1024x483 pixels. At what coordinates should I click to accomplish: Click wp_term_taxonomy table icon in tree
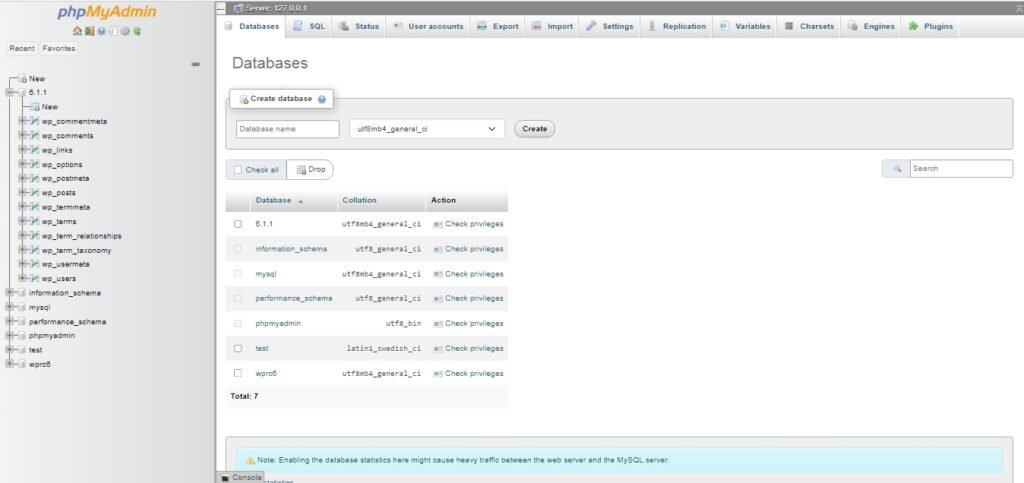coord(35,250)
